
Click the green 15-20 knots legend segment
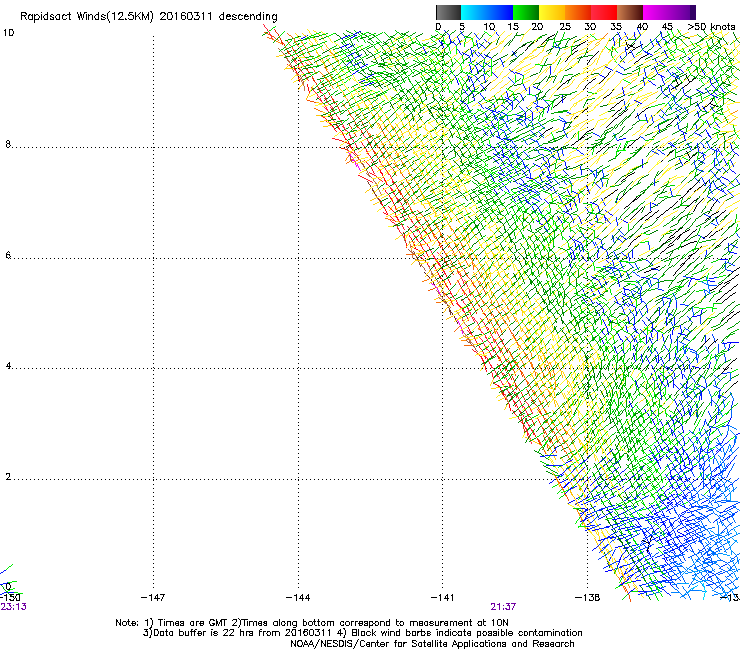pyautogui.click(x=526, y=12)
